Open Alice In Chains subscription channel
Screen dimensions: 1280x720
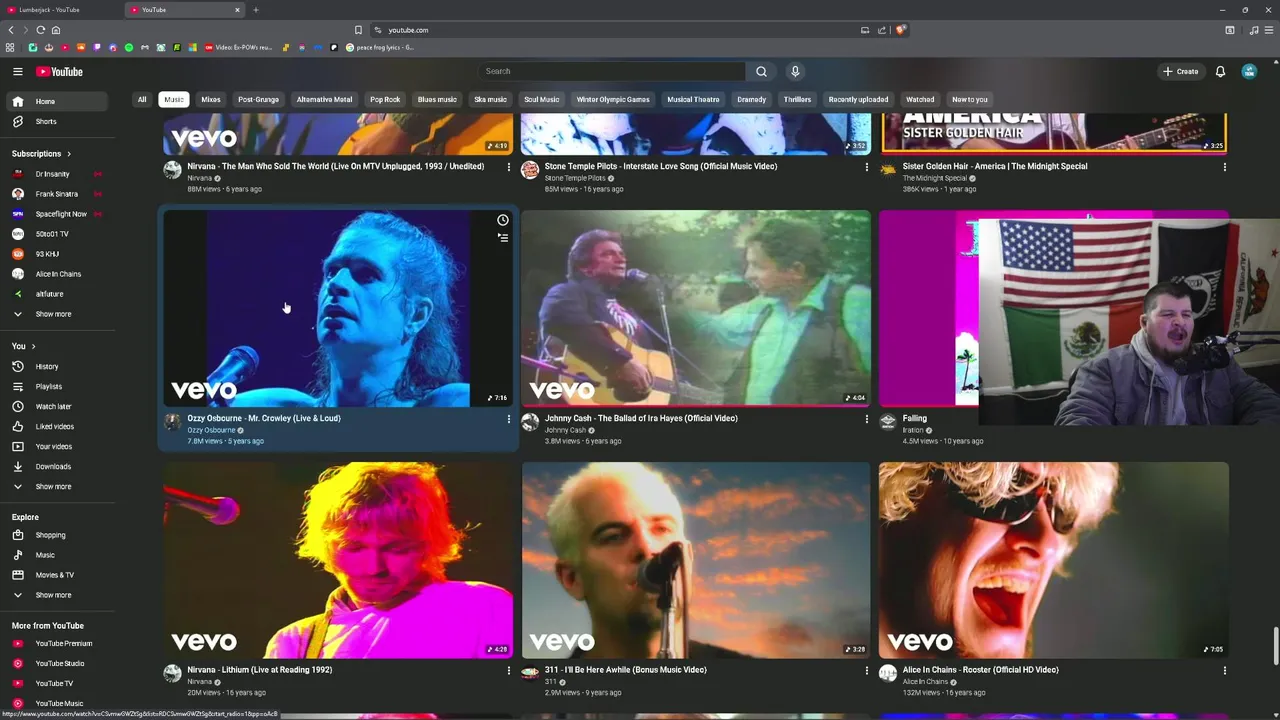point(58,274)
